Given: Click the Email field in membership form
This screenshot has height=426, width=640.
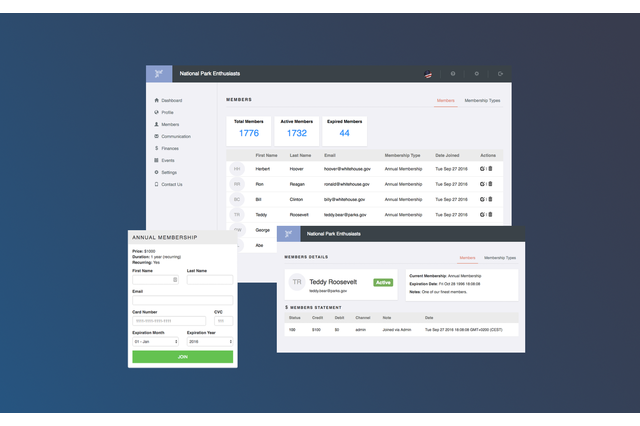Looking at the screenshot, I should click(x=182, y=300).
